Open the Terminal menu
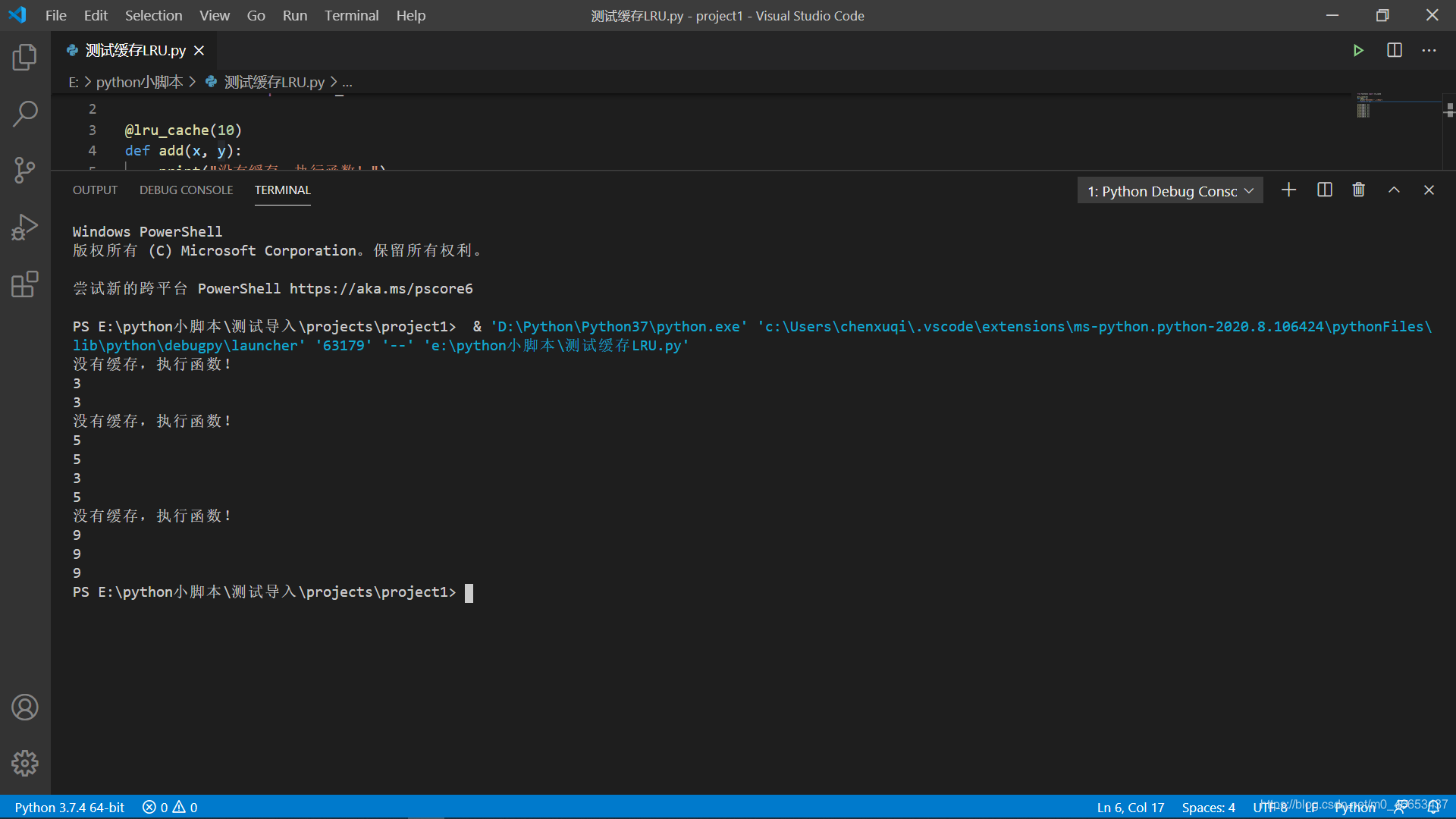Image resolution: width=1456 pixels, height=819 pixels. [351, 15]
